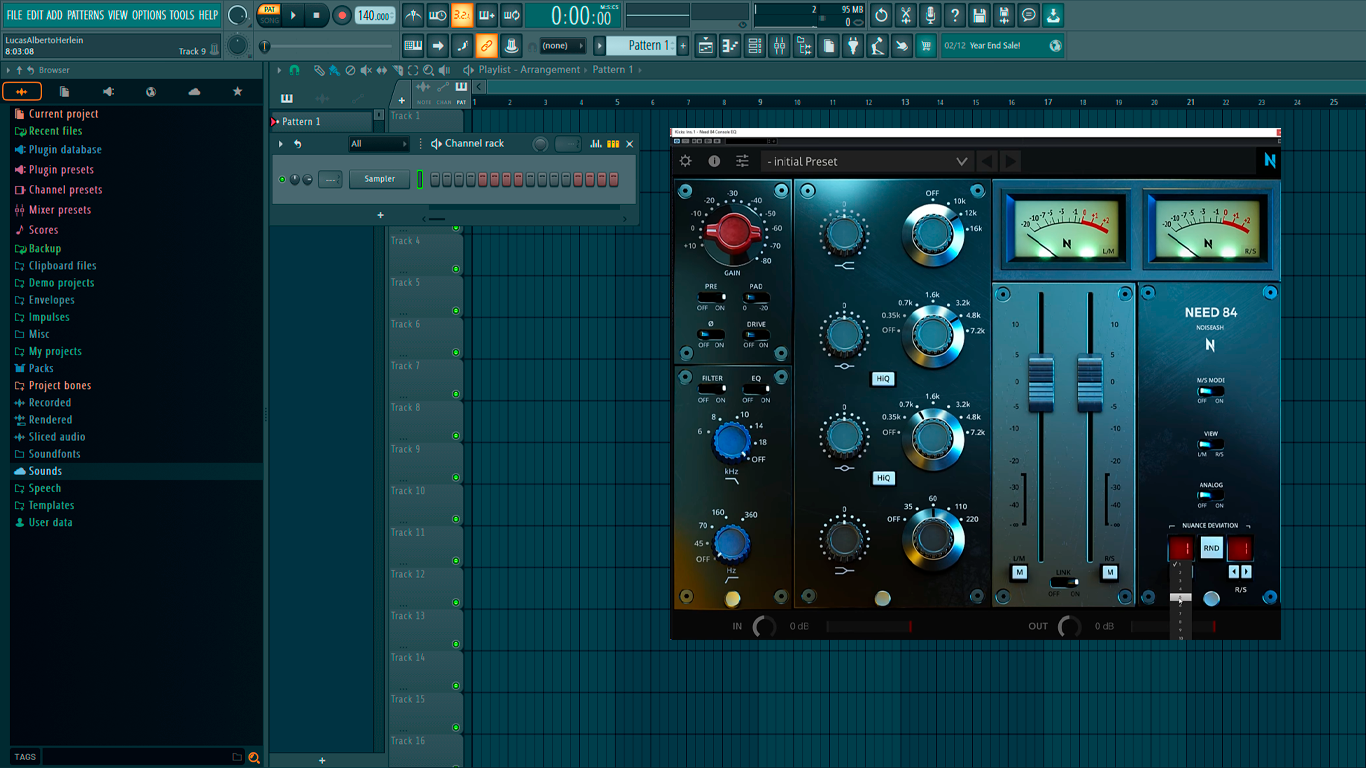Open the channel rack menu arrow

(x=281, y=144)
